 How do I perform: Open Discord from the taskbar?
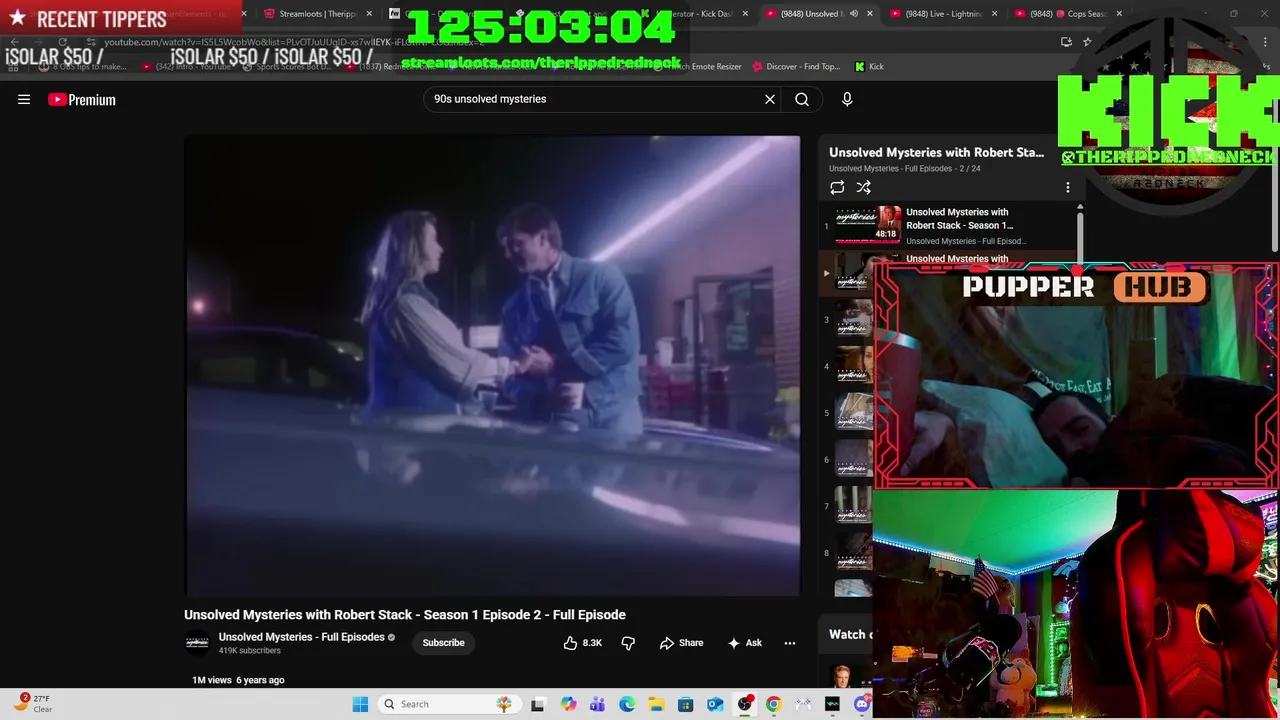click(862, 704)
